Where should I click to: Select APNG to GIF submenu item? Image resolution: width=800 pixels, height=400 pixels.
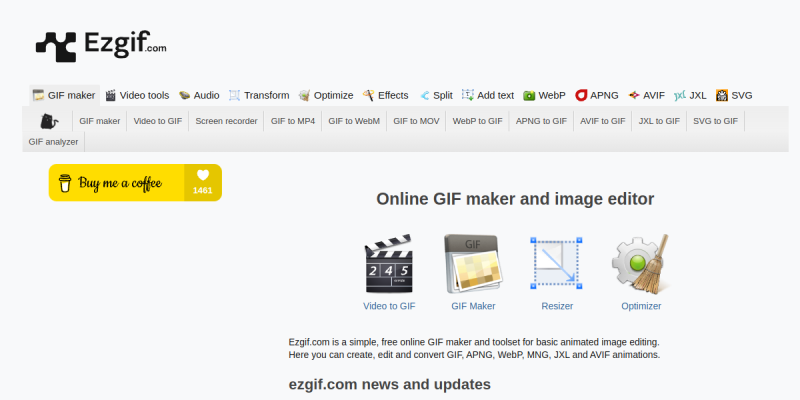coord(541,121)
